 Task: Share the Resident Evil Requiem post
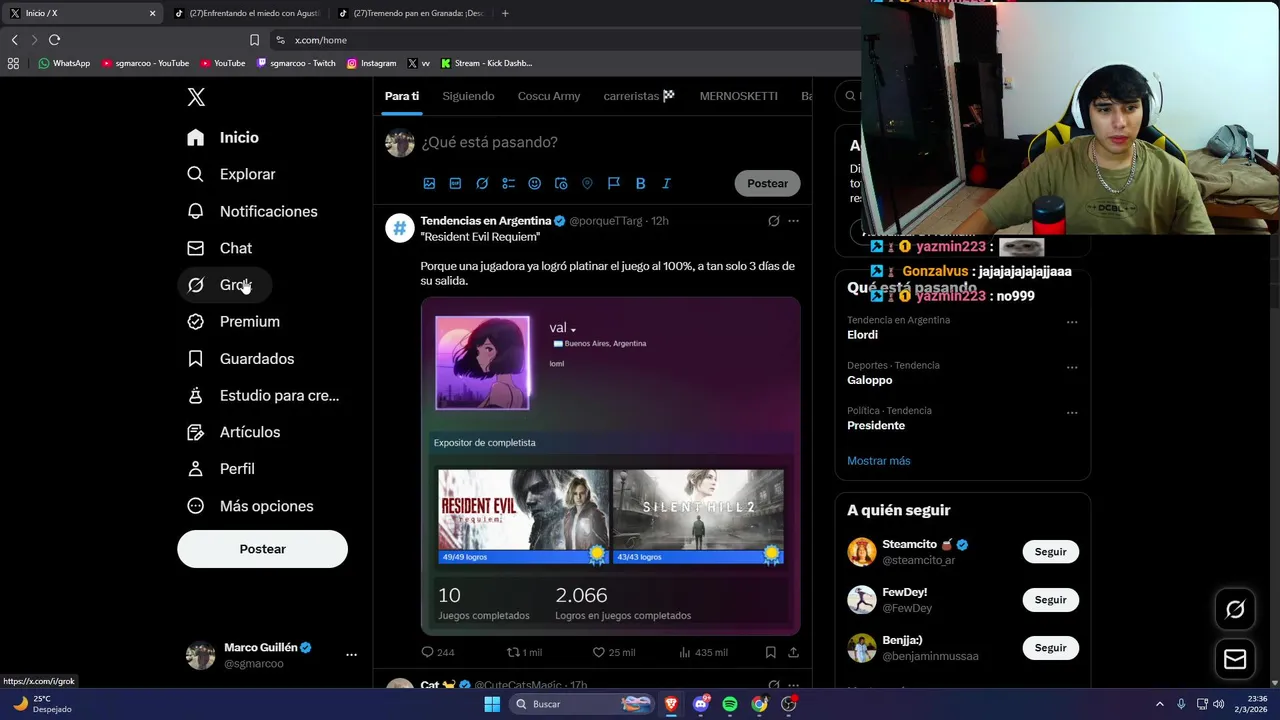point(793,652)
